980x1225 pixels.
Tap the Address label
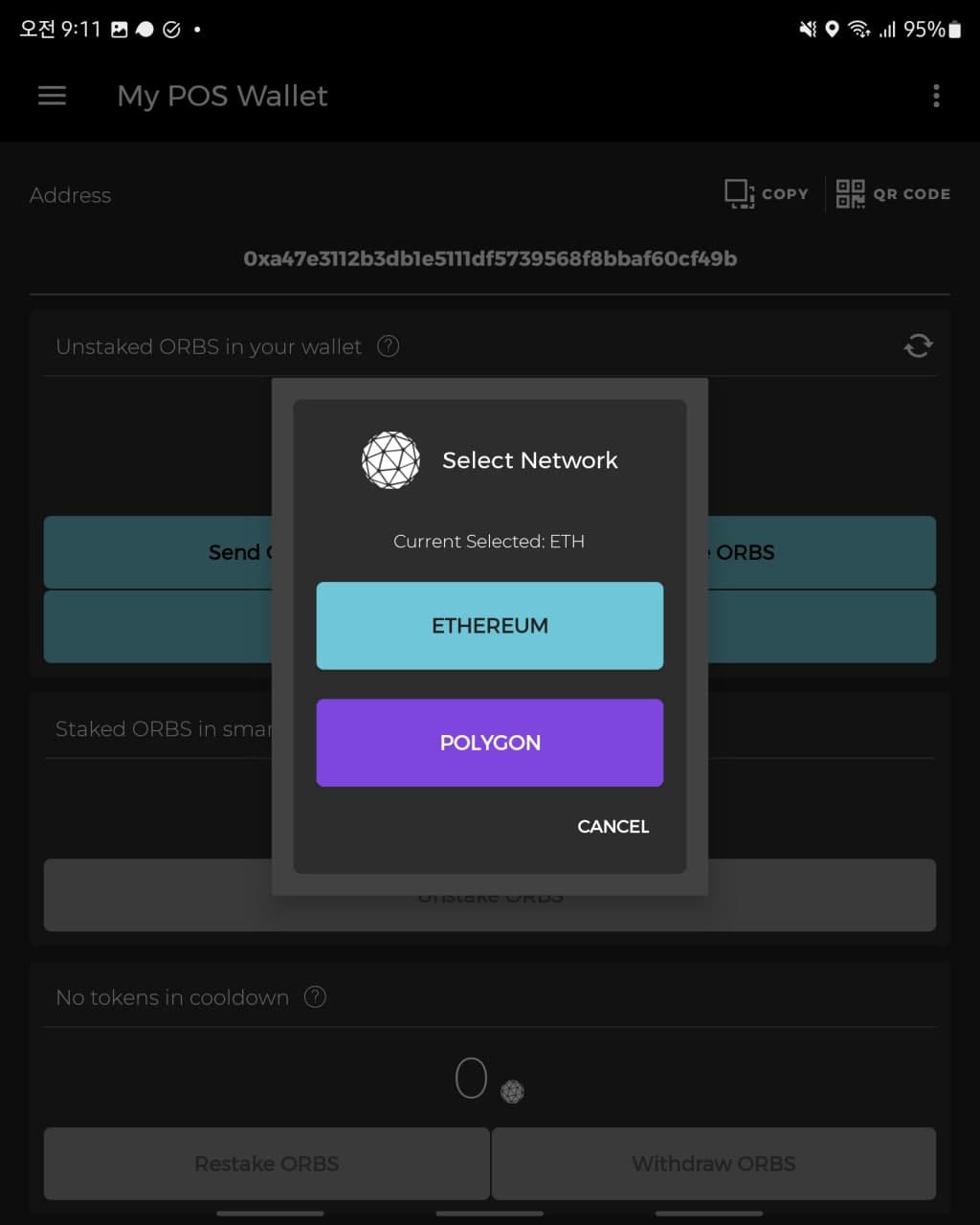(71, 195)
